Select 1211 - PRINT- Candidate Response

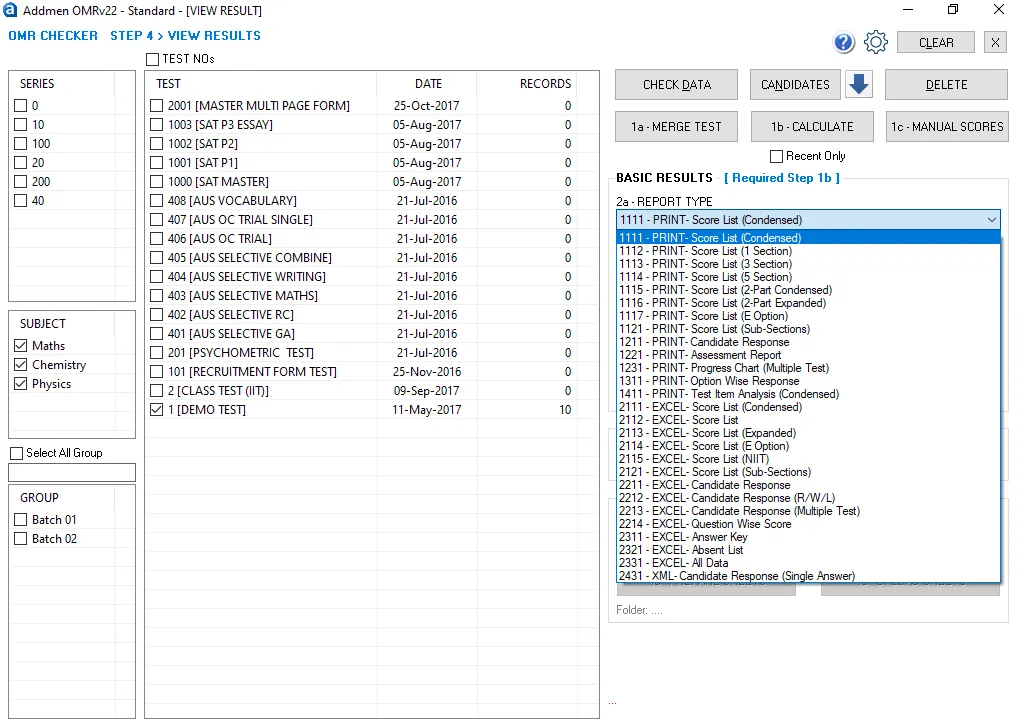coord(808,342)
